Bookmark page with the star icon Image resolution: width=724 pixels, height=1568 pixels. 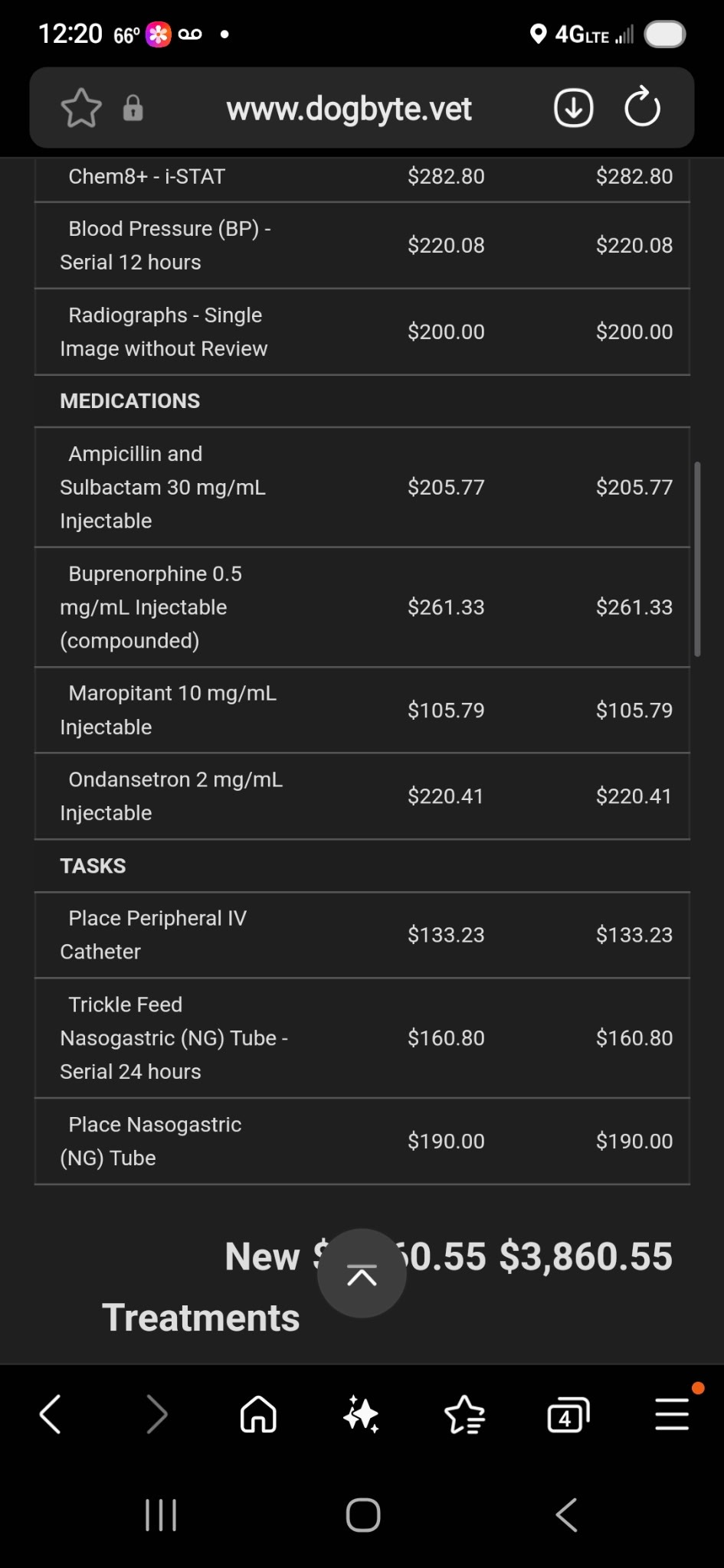point(81,108)
